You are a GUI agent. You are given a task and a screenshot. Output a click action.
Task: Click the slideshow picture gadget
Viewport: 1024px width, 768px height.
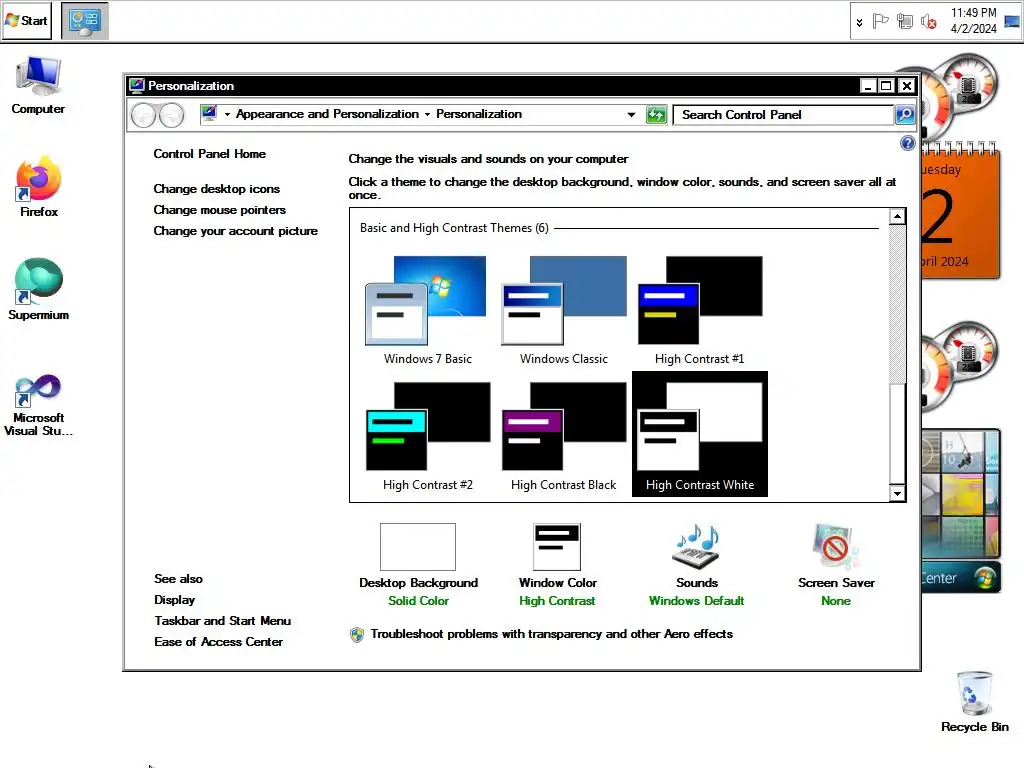click(x=960, y=494)
